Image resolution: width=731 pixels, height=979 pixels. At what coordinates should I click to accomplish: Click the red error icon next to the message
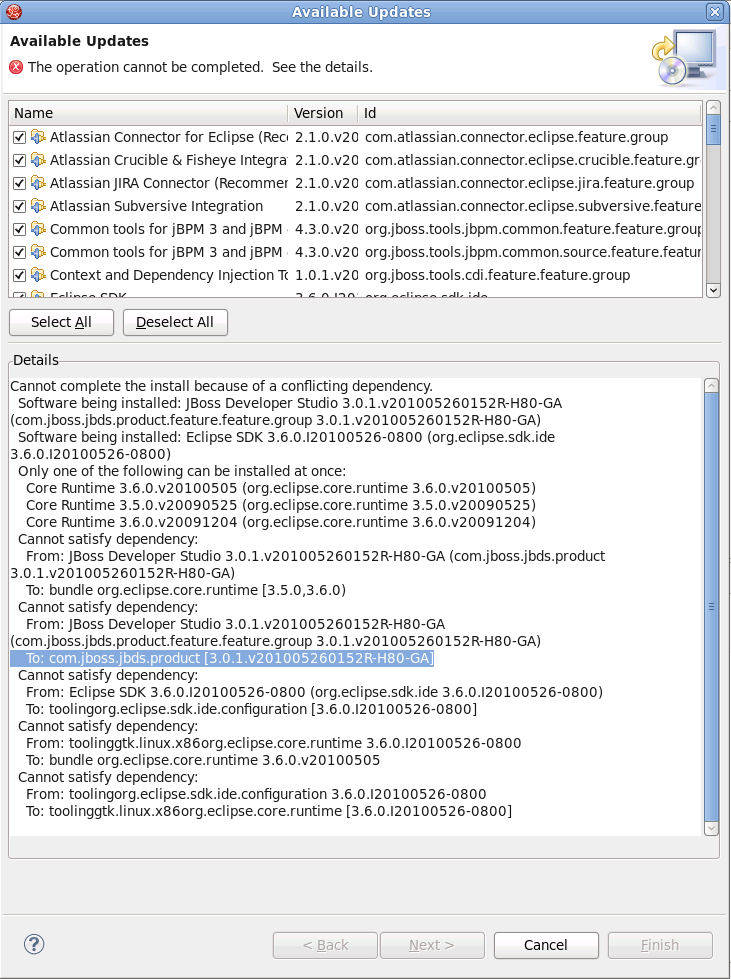16,67
